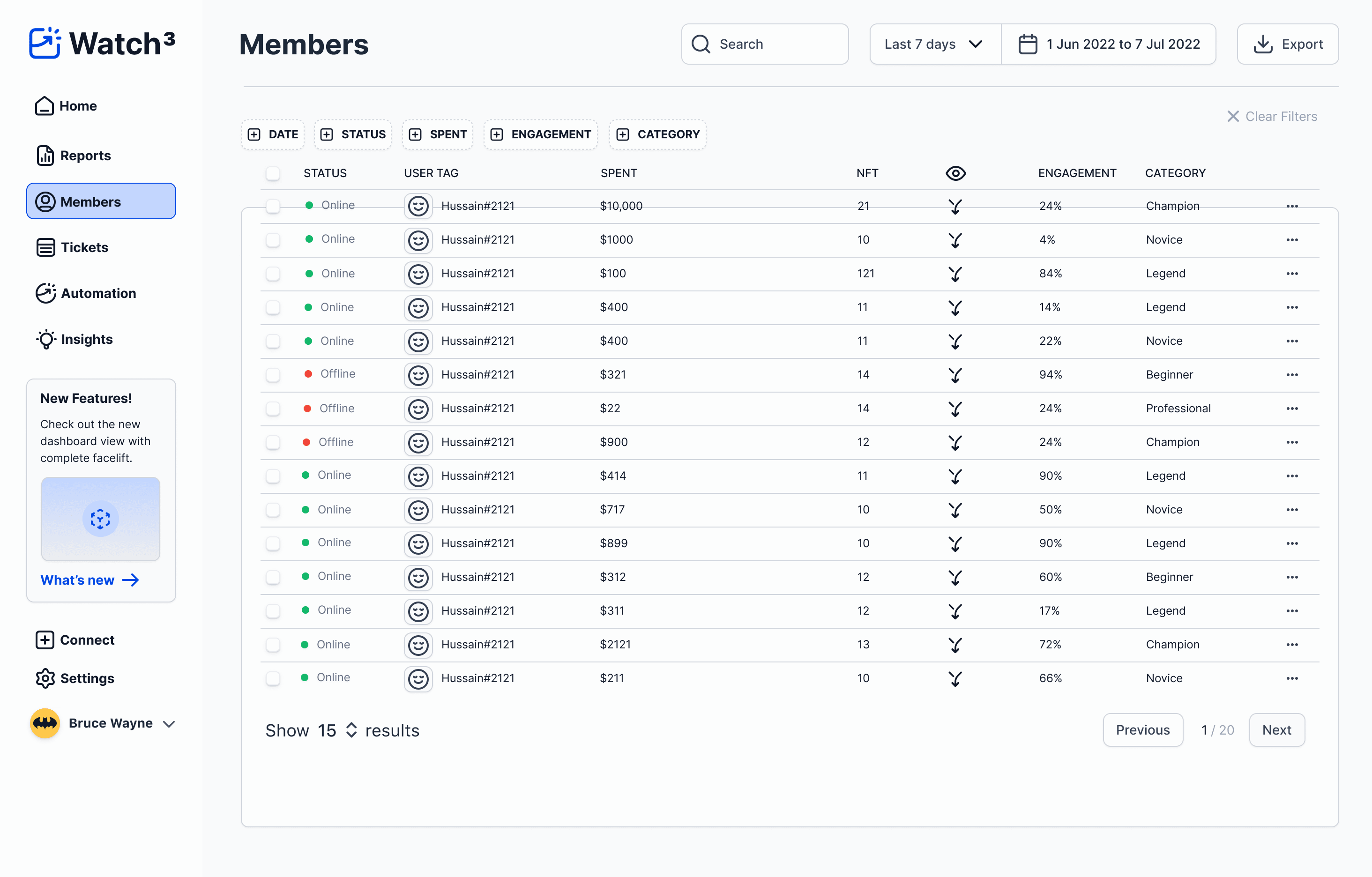Check the box for $10,000 row

[x=273, y=206]
